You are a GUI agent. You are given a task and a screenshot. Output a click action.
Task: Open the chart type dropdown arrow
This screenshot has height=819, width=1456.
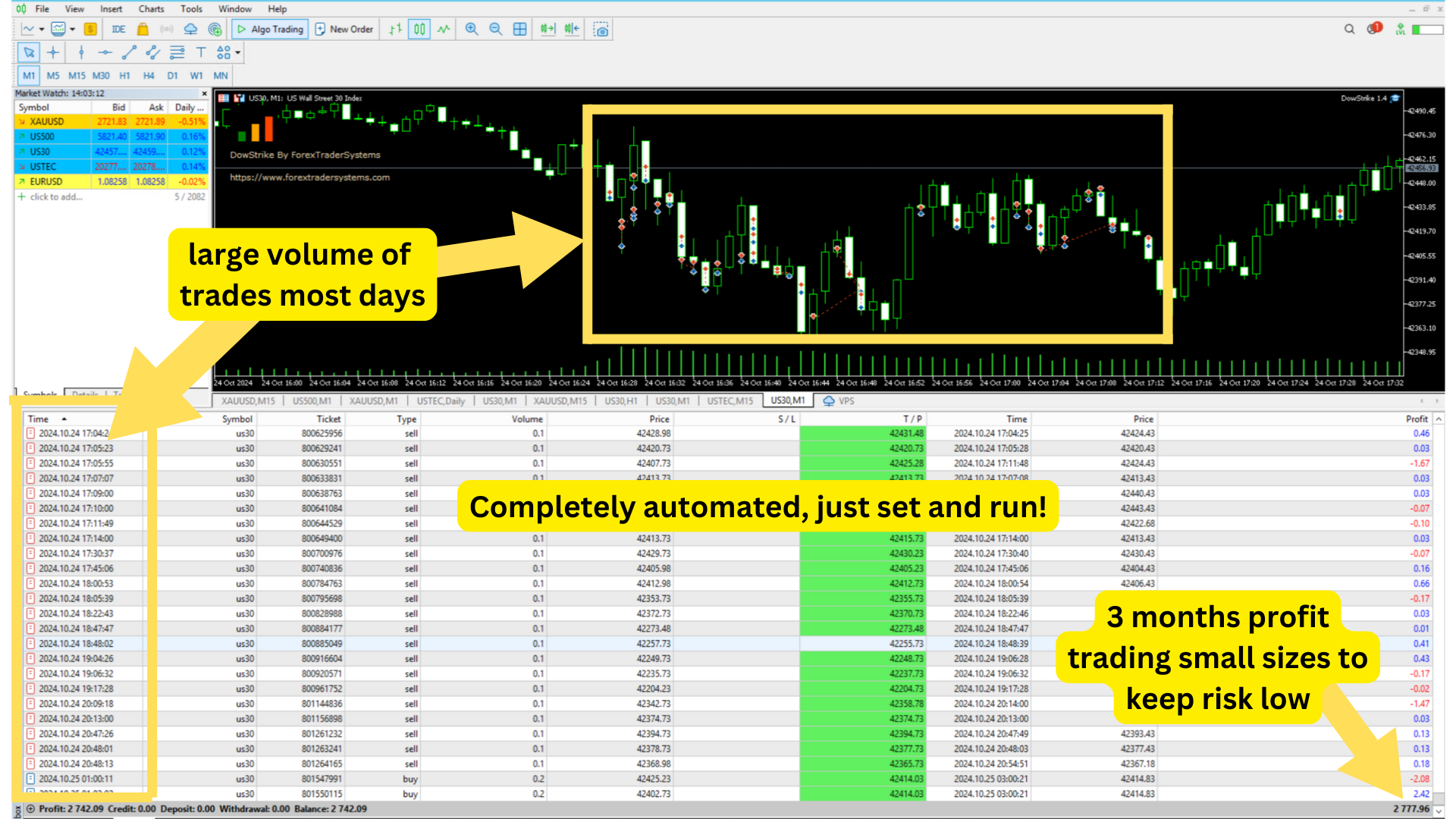click(41, 29)
